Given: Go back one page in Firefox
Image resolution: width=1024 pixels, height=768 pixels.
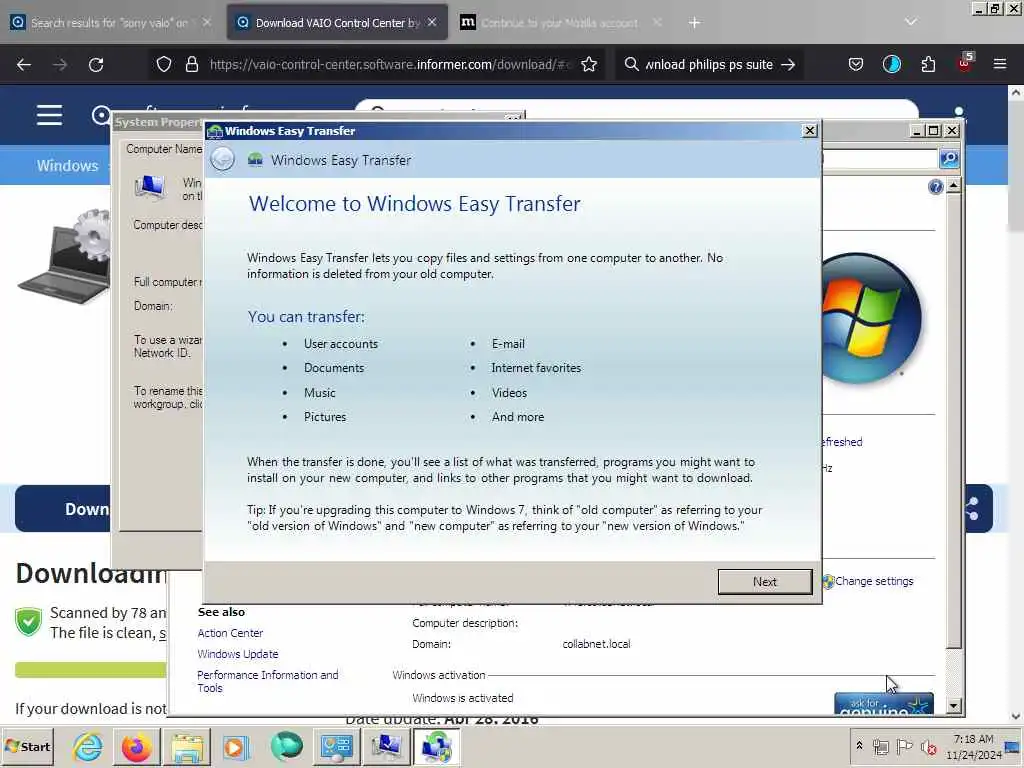Looking at the screenshot, I should (24, 64).
